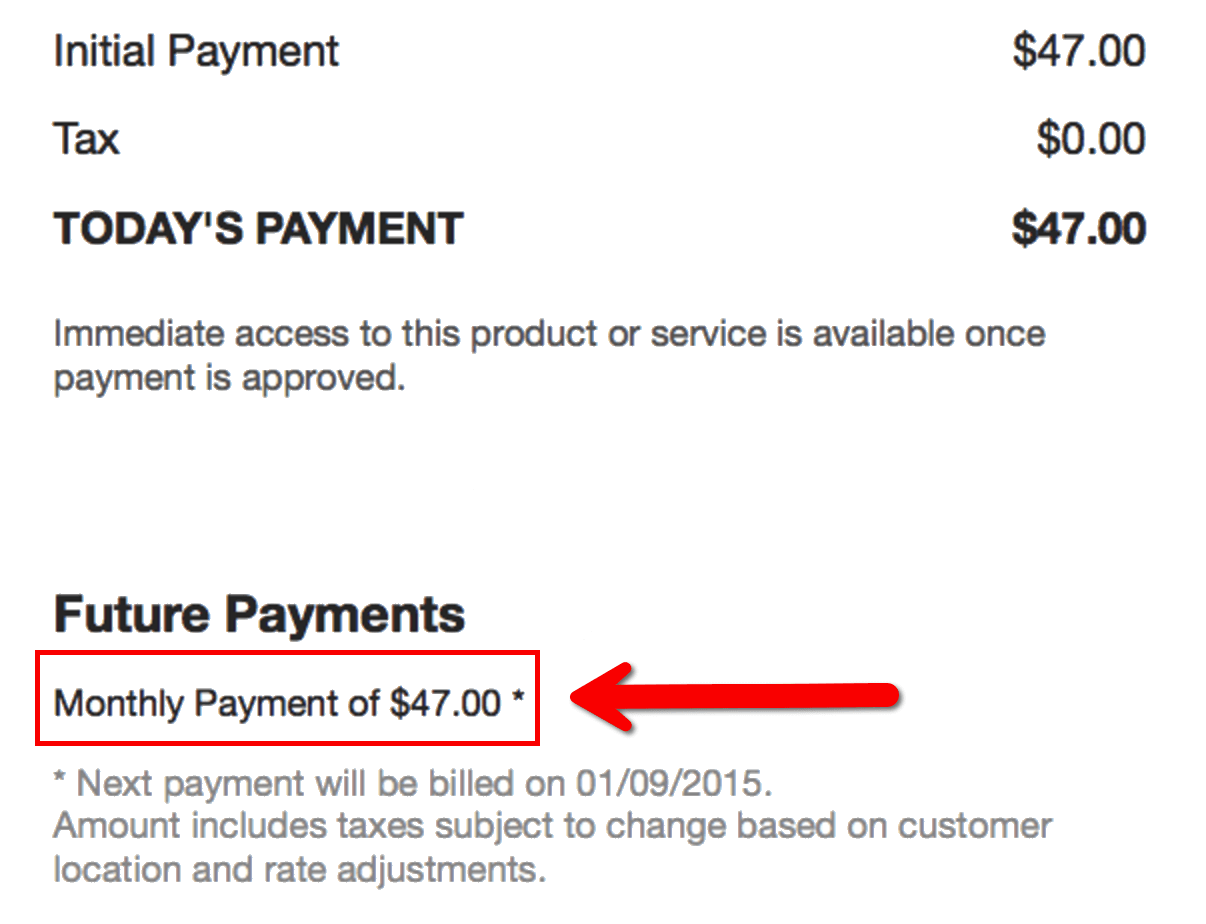
Task: Select the Initial Payment $47.00 amount
Action: pos(1078,52)
